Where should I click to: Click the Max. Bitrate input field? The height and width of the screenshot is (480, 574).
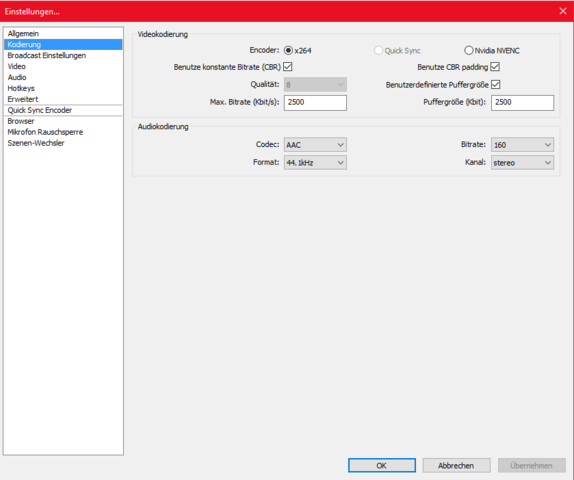pos(315,103)
